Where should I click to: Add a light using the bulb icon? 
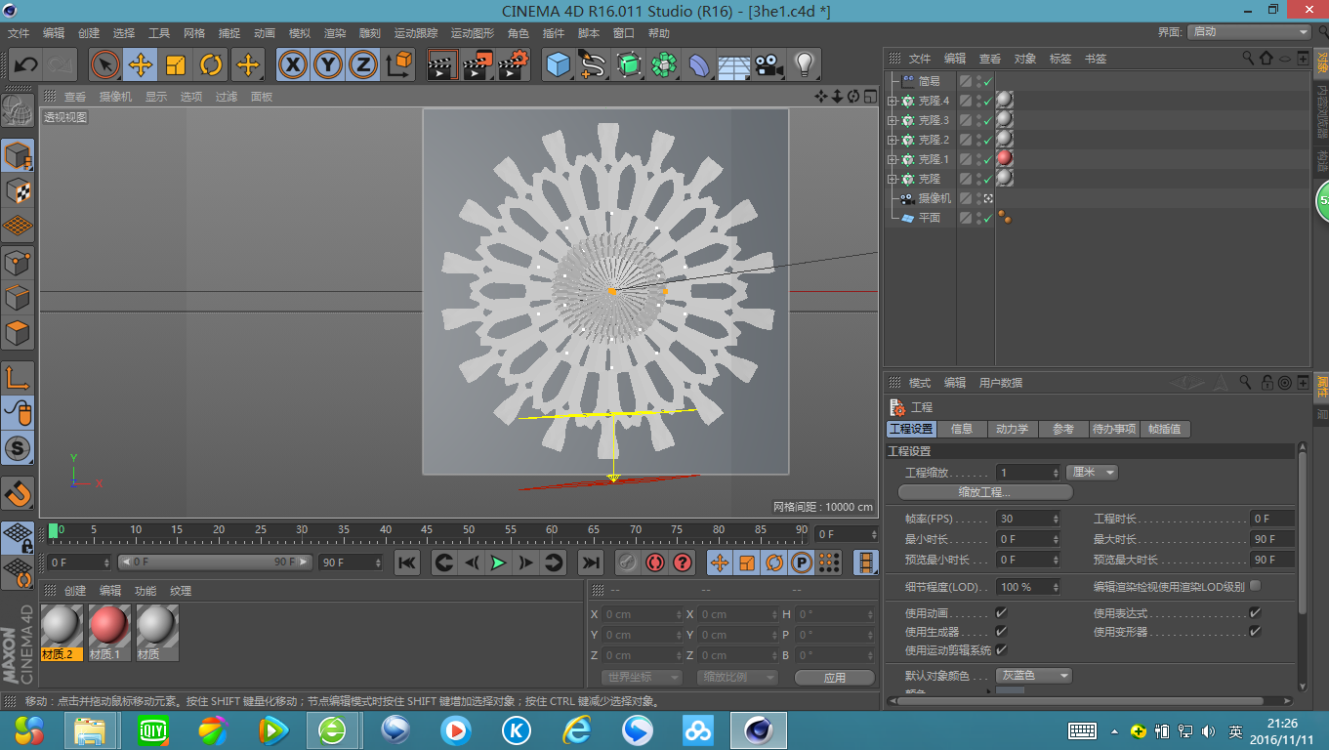(804, 66)
